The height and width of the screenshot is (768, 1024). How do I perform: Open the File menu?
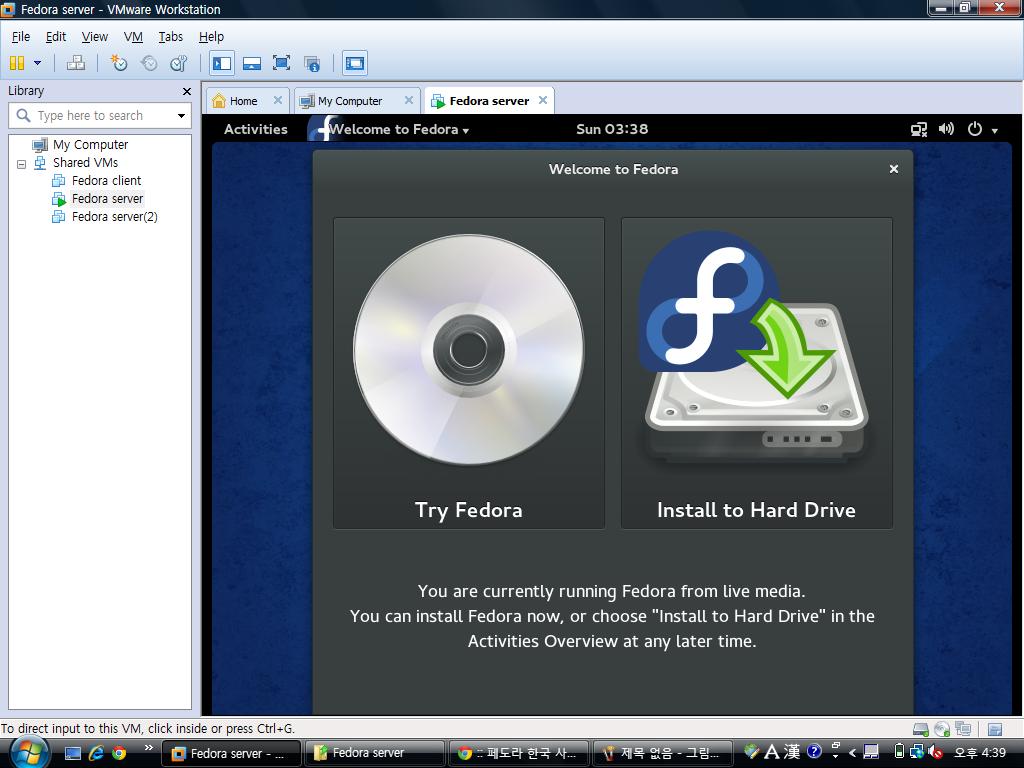tap(21, 37)
